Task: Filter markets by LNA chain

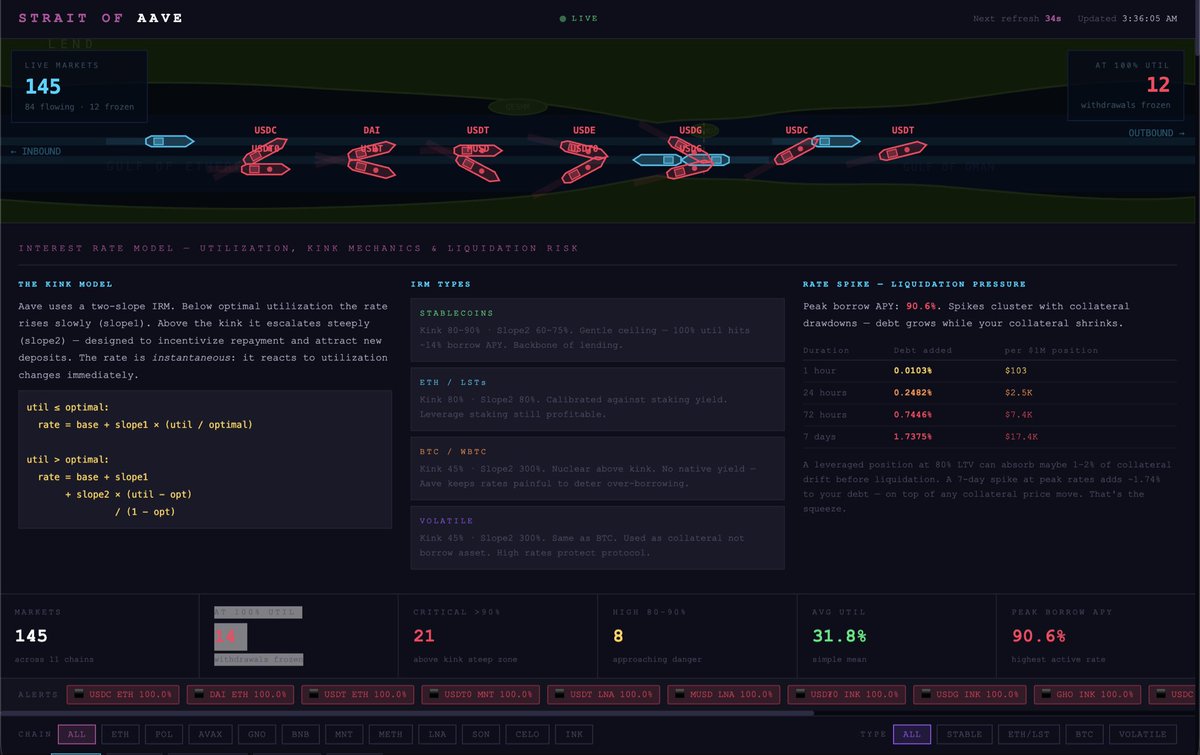Action: [437, 734]
